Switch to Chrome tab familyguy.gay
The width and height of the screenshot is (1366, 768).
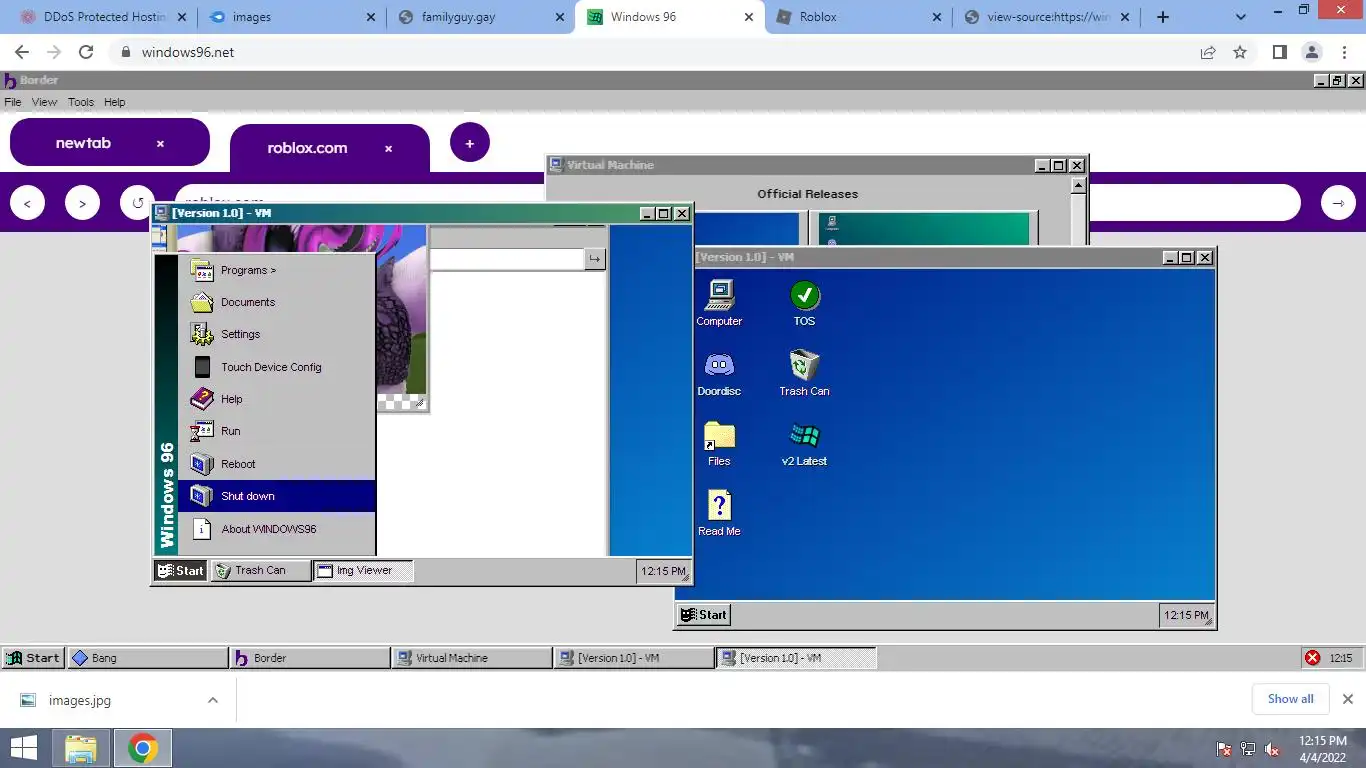(479, 17)
